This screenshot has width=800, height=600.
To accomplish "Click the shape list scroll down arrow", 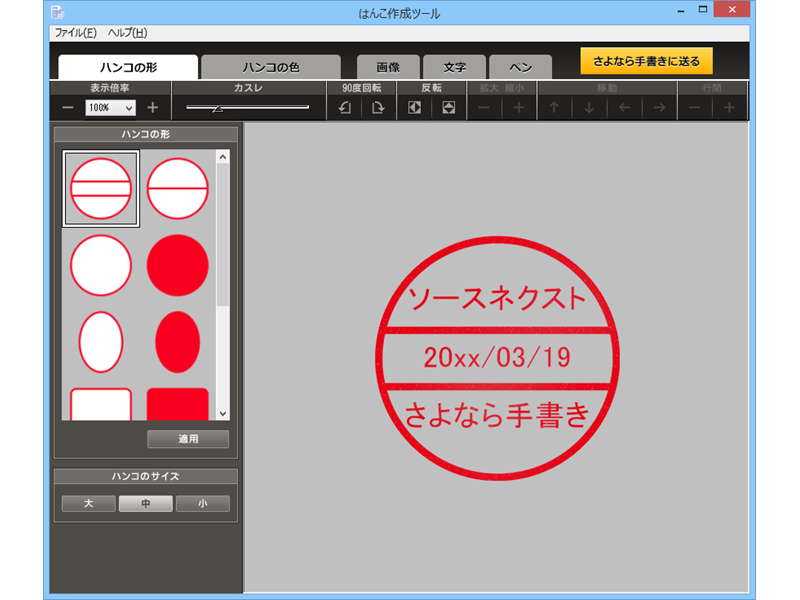I will tap(223, 414).
